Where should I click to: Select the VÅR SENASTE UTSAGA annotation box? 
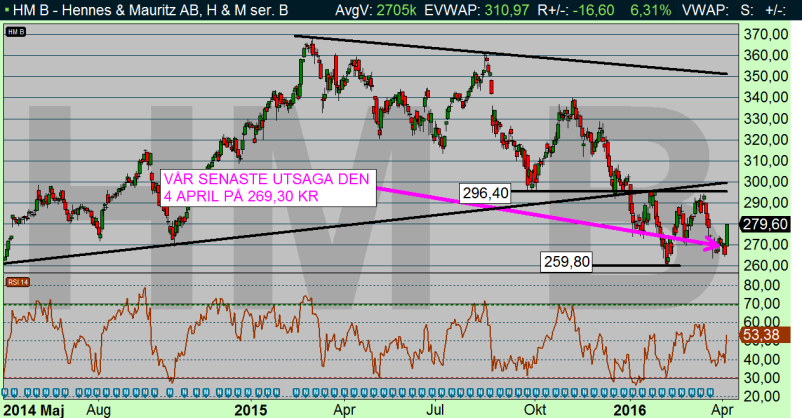[x=268, y=187]
